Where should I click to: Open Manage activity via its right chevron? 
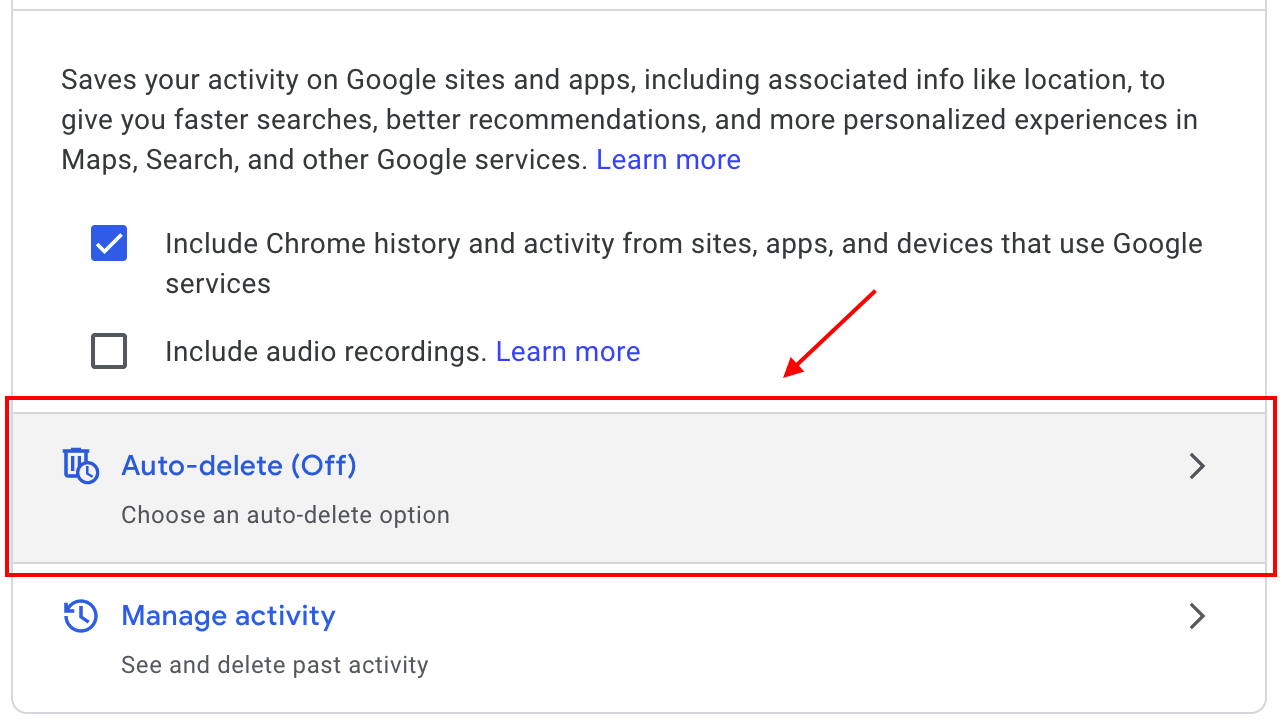point(1197,616)
